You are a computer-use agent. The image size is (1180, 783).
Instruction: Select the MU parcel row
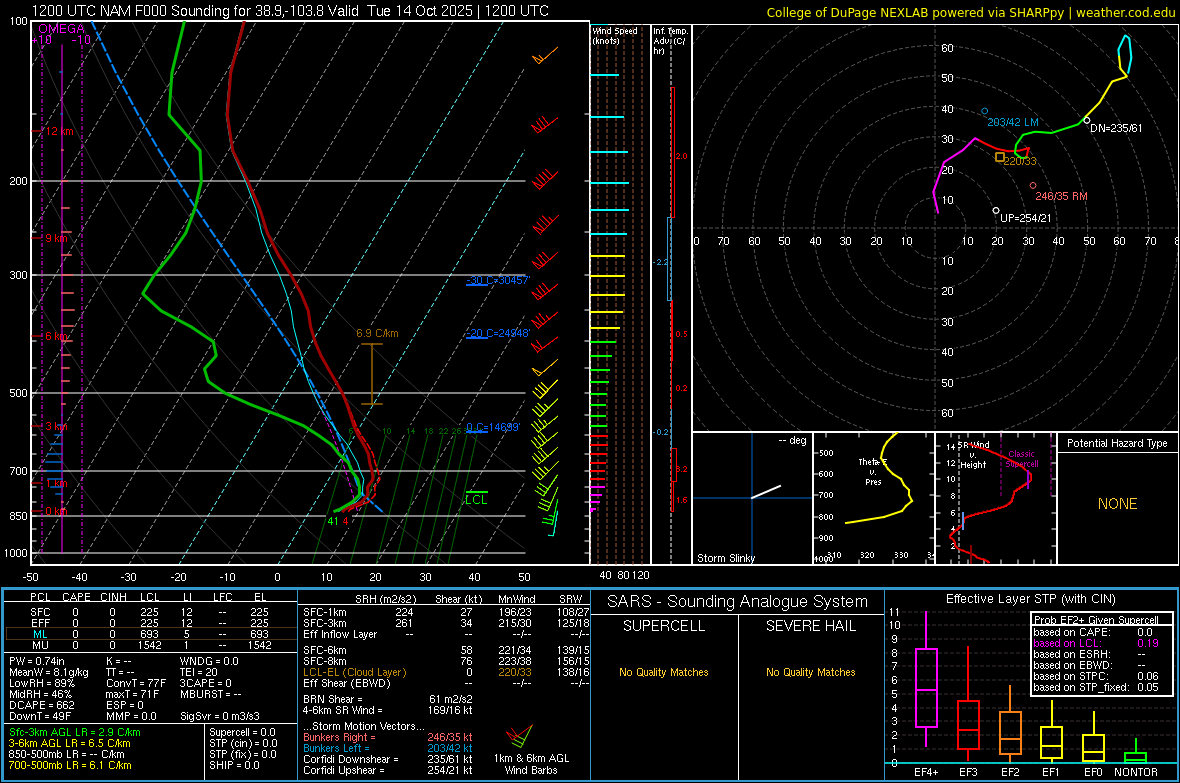click(150, 644)
